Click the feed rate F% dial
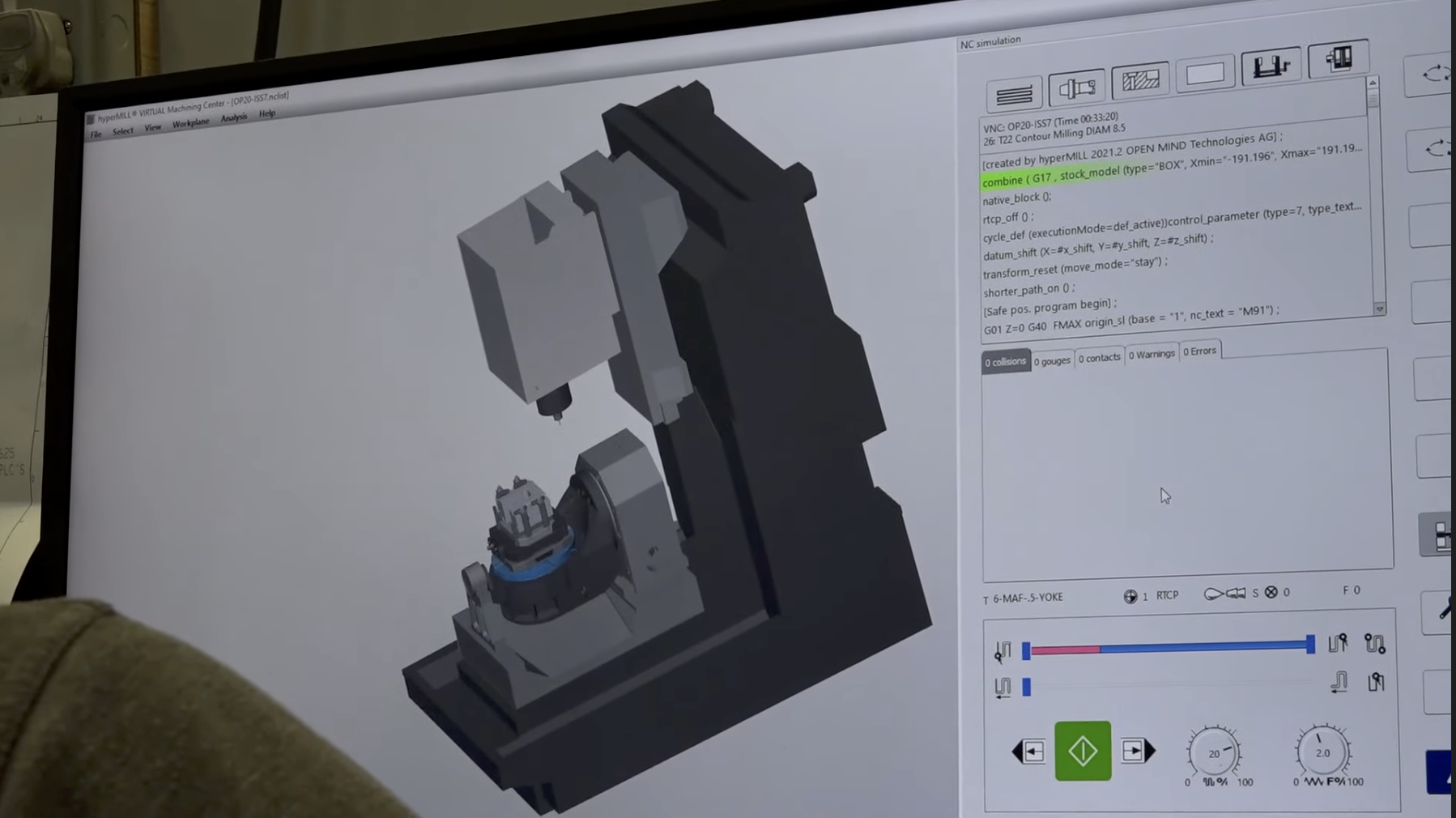 (1322, 752)
